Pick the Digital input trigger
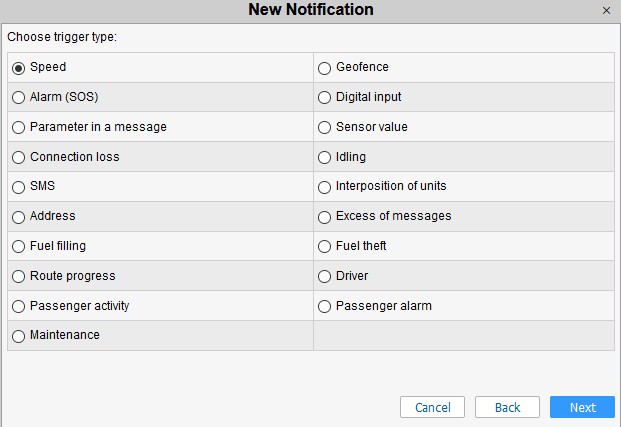This screenshot has width=621, height=427. [325, 98]
